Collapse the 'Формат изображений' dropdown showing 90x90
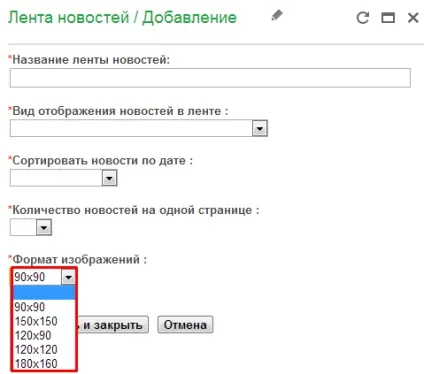Screen dimensions: 424x374 (68, 277)
